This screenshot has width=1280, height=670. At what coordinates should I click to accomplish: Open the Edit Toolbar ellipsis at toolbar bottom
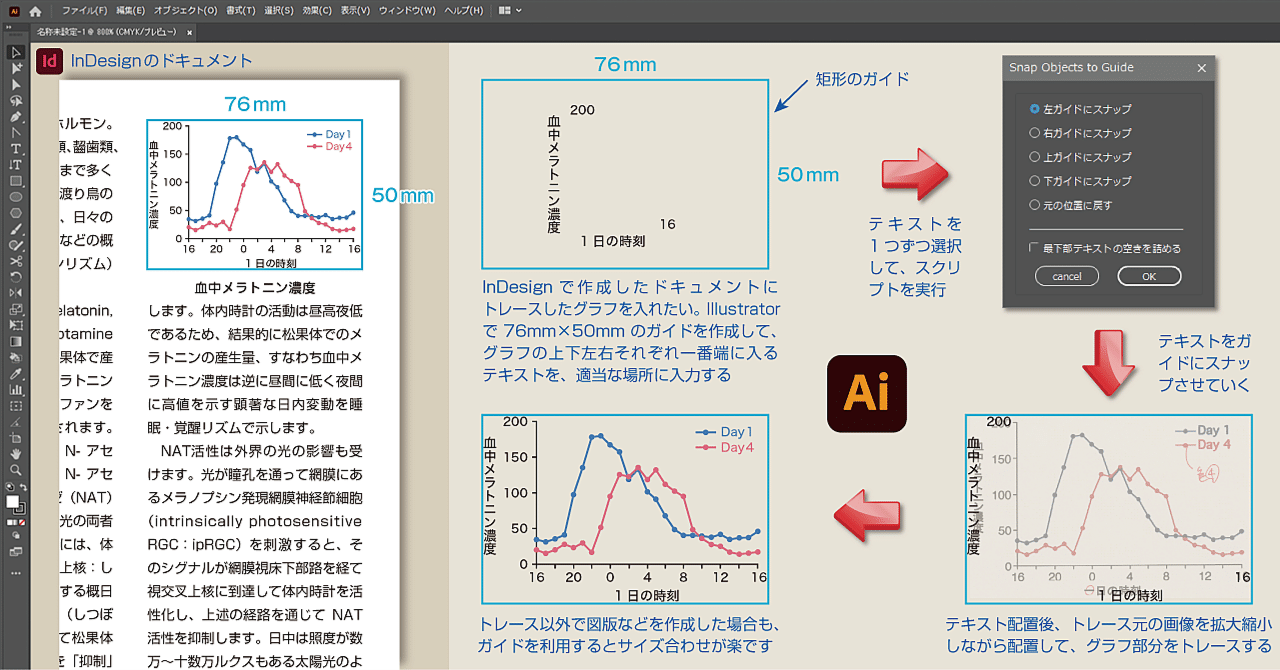pos(15,573)
